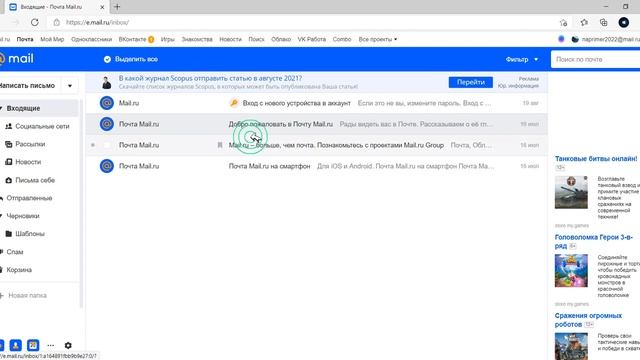640x360 pixels.
Task: Open 'Черновики' folder
Action: pos(23,216)
